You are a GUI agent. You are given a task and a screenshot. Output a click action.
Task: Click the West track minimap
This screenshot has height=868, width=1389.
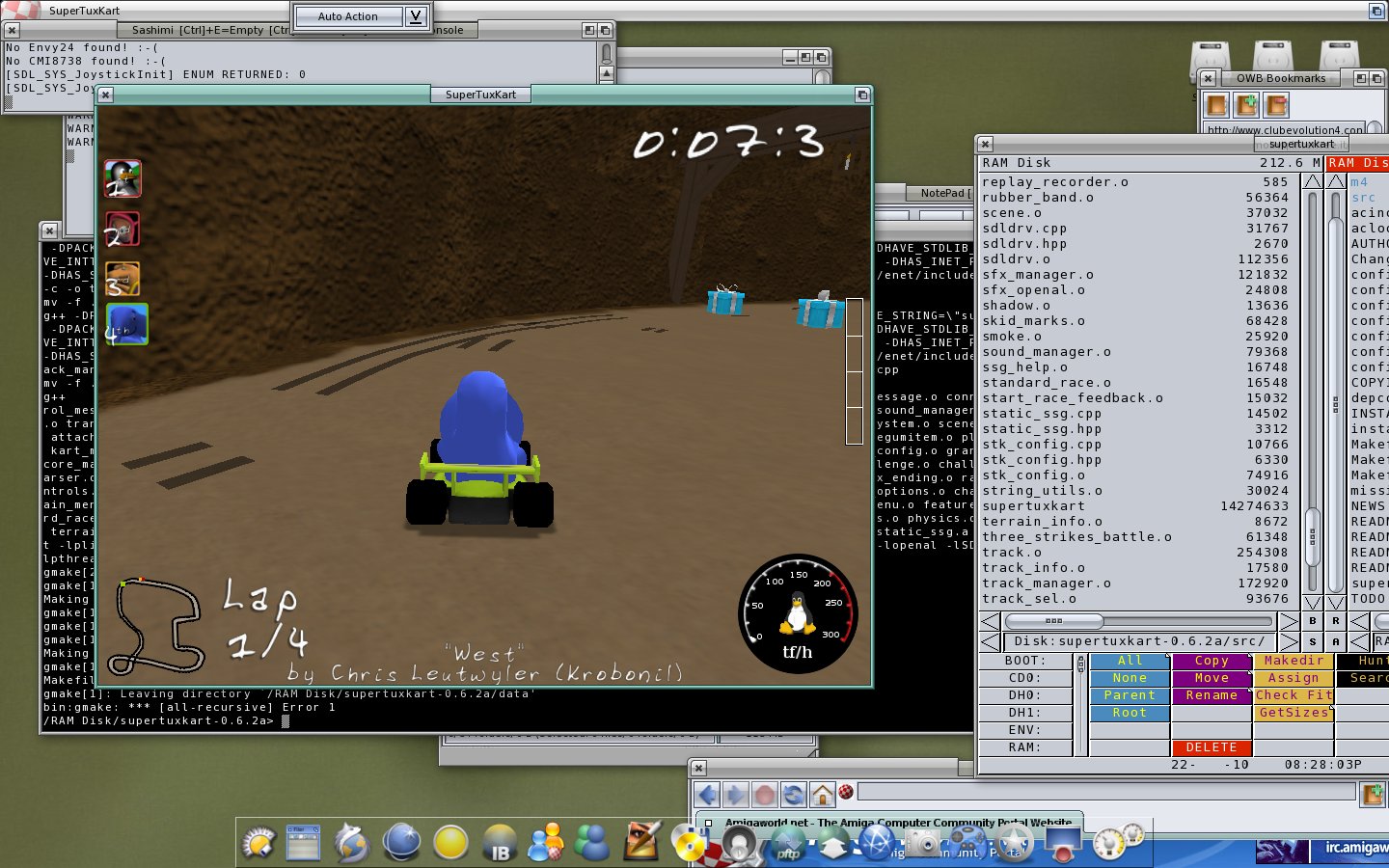click(x=157, y=625)
